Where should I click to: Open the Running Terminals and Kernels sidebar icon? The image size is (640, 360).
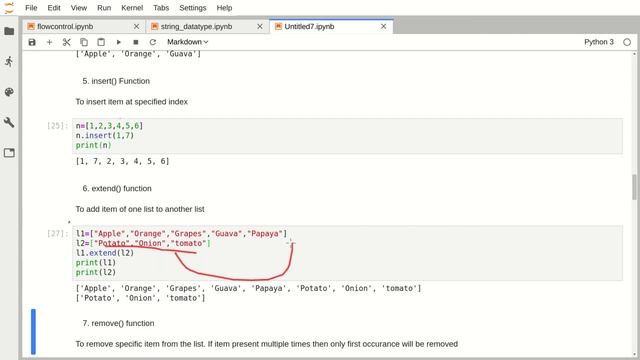coord(9,62)
